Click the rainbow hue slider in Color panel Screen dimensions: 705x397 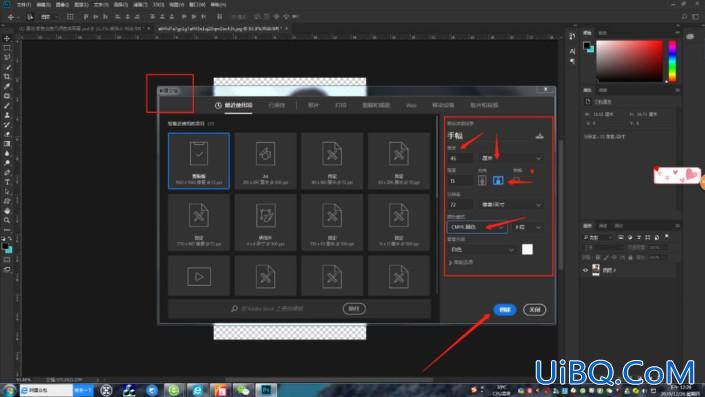[x=672, y=61]
